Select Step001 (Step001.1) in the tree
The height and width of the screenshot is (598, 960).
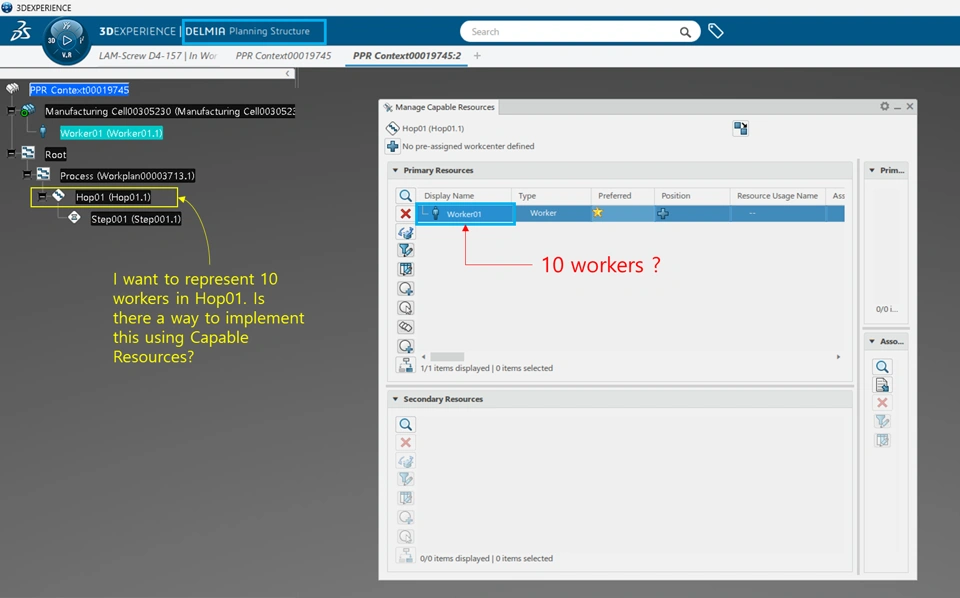tap(136, 219)
